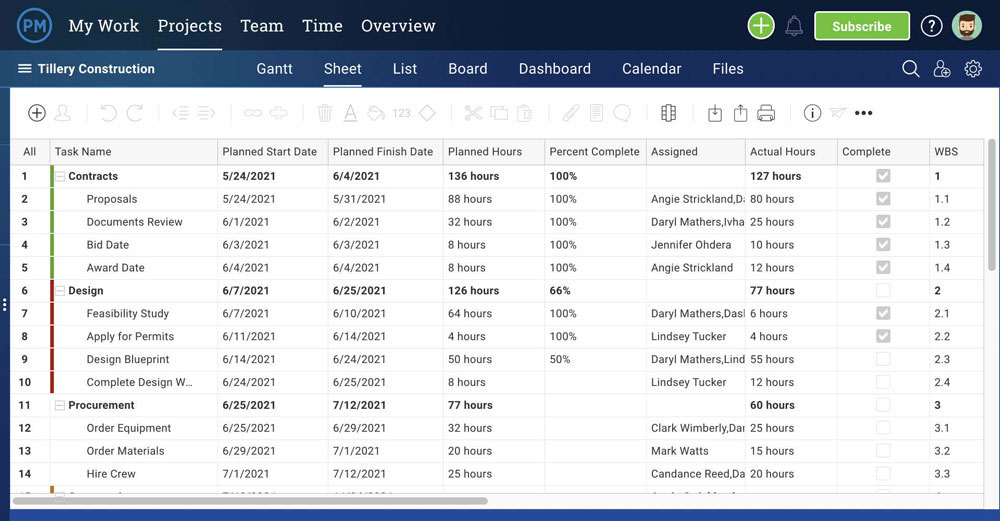Image resolution: width=1000 pixels, height=521 pixels.
Task: Open the help question mark icon
Action: pos(931,26)
